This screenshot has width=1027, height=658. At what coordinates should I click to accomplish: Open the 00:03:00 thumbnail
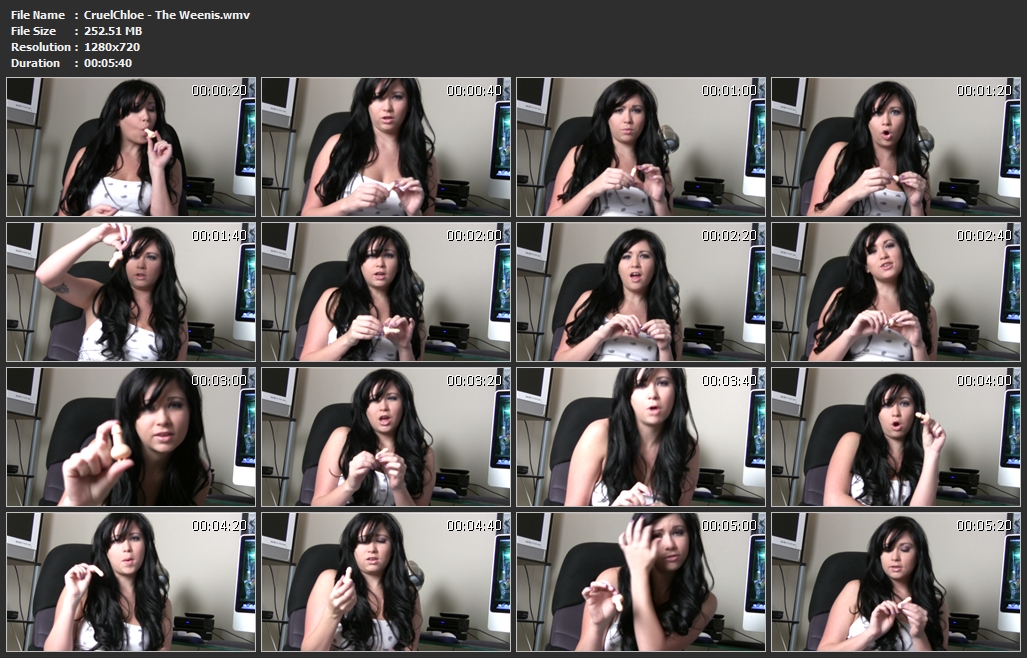coord(131,437)
